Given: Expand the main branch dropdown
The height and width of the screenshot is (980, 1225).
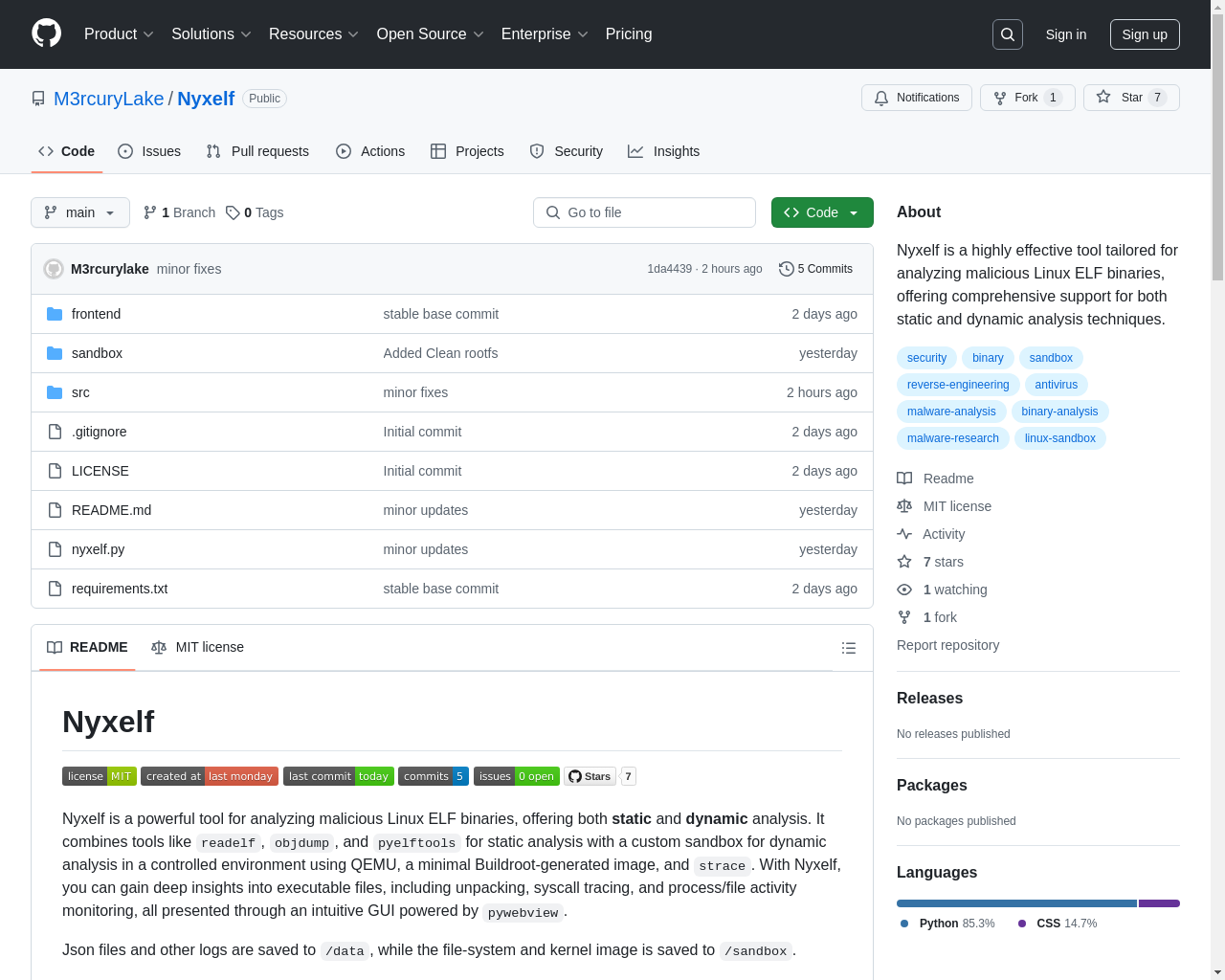Looking at the screenshot, I should pos(80,212).
